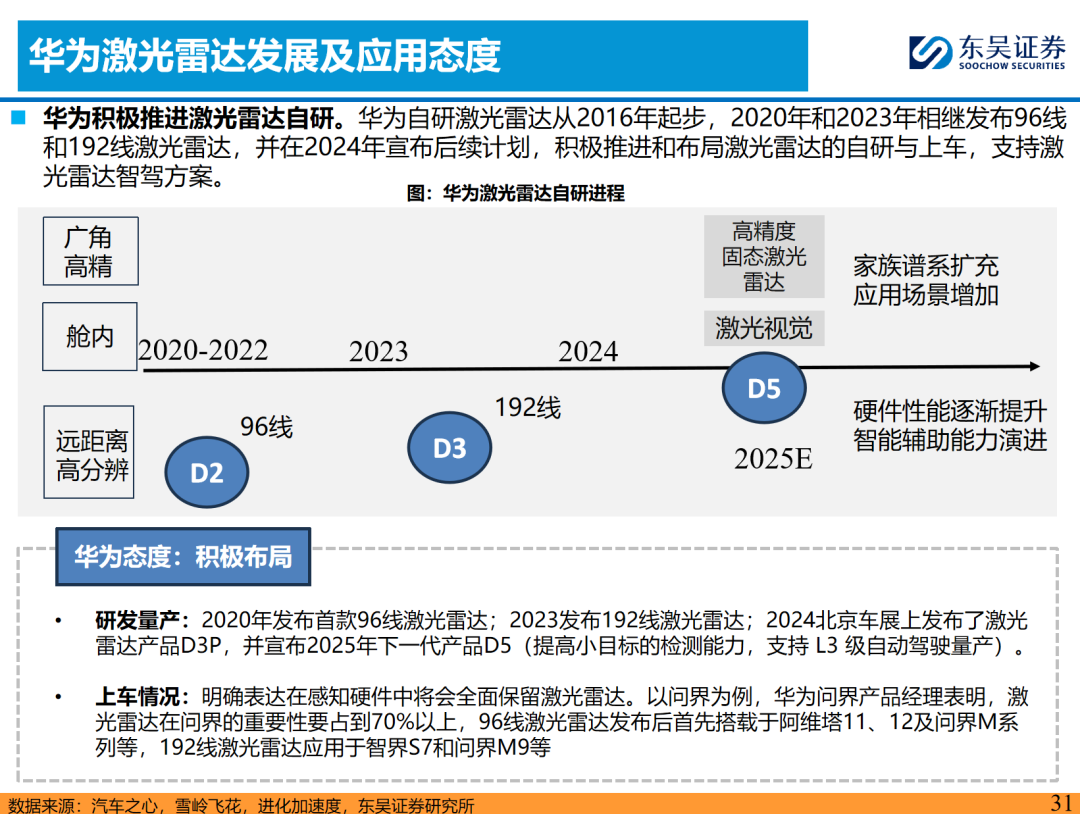The width and height of the screenshot is (1080, 814).
Task: Click the 东吴证券 company name text
Action: (1011, 48)
